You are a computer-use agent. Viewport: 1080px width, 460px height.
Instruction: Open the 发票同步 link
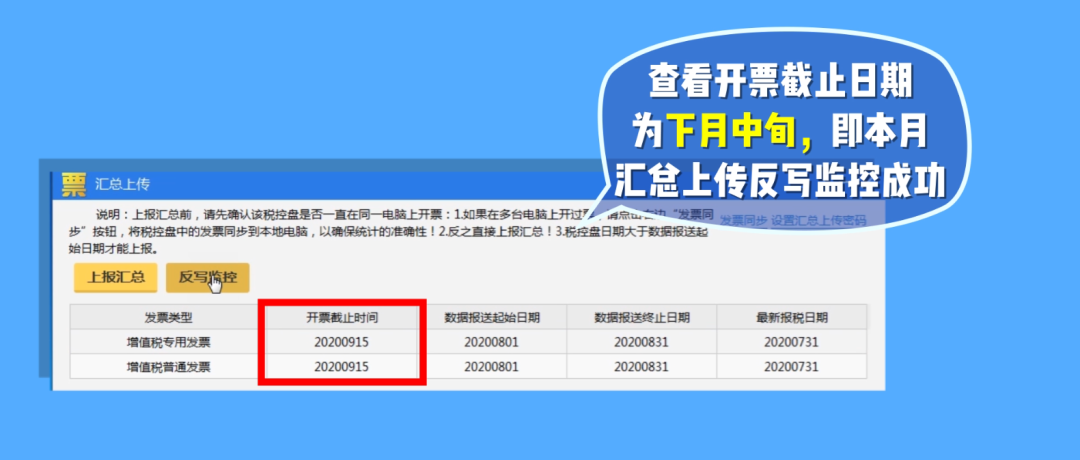(743, 220)
